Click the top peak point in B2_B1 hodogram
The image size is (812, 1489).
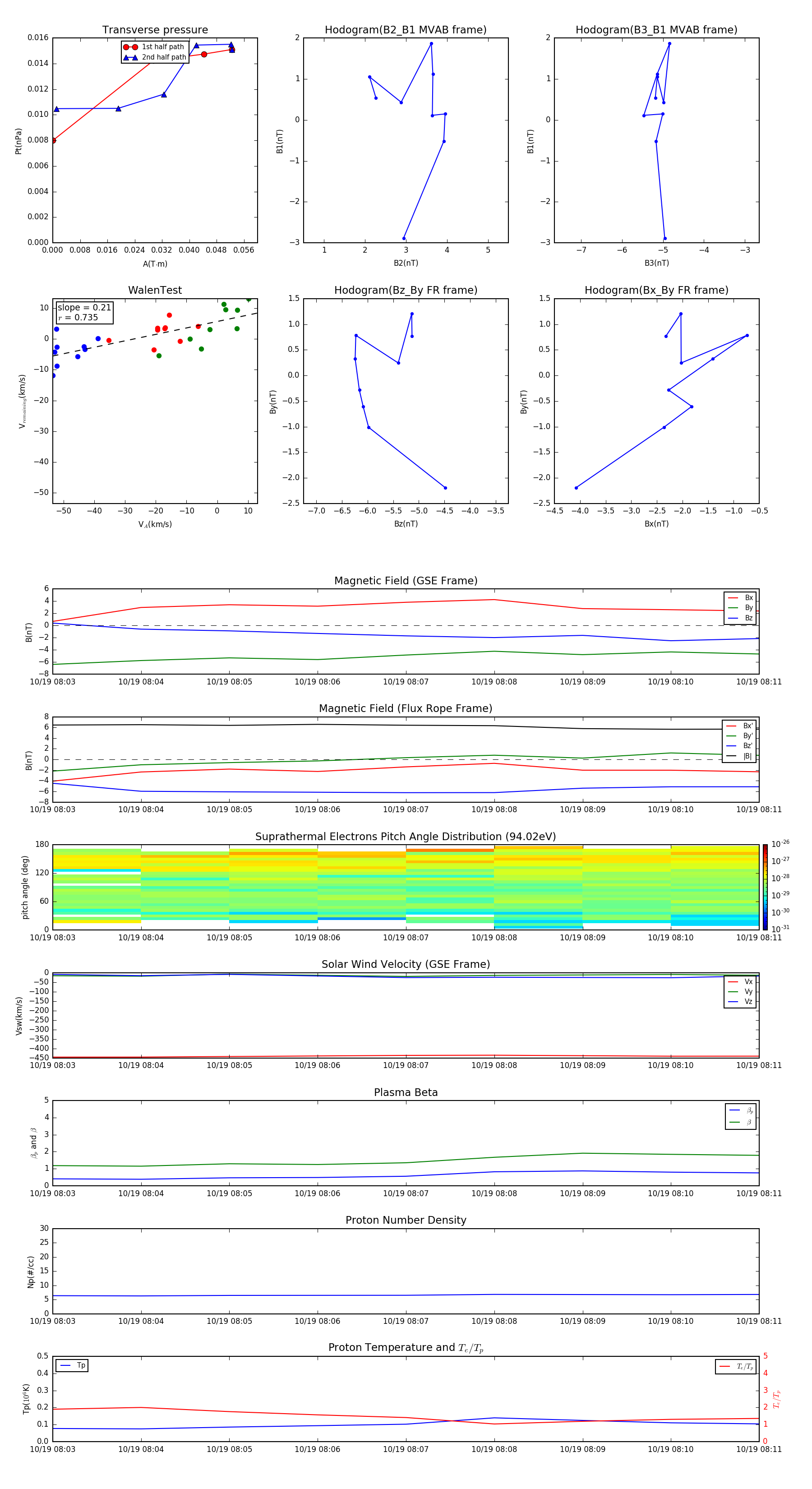pos(431,43)
